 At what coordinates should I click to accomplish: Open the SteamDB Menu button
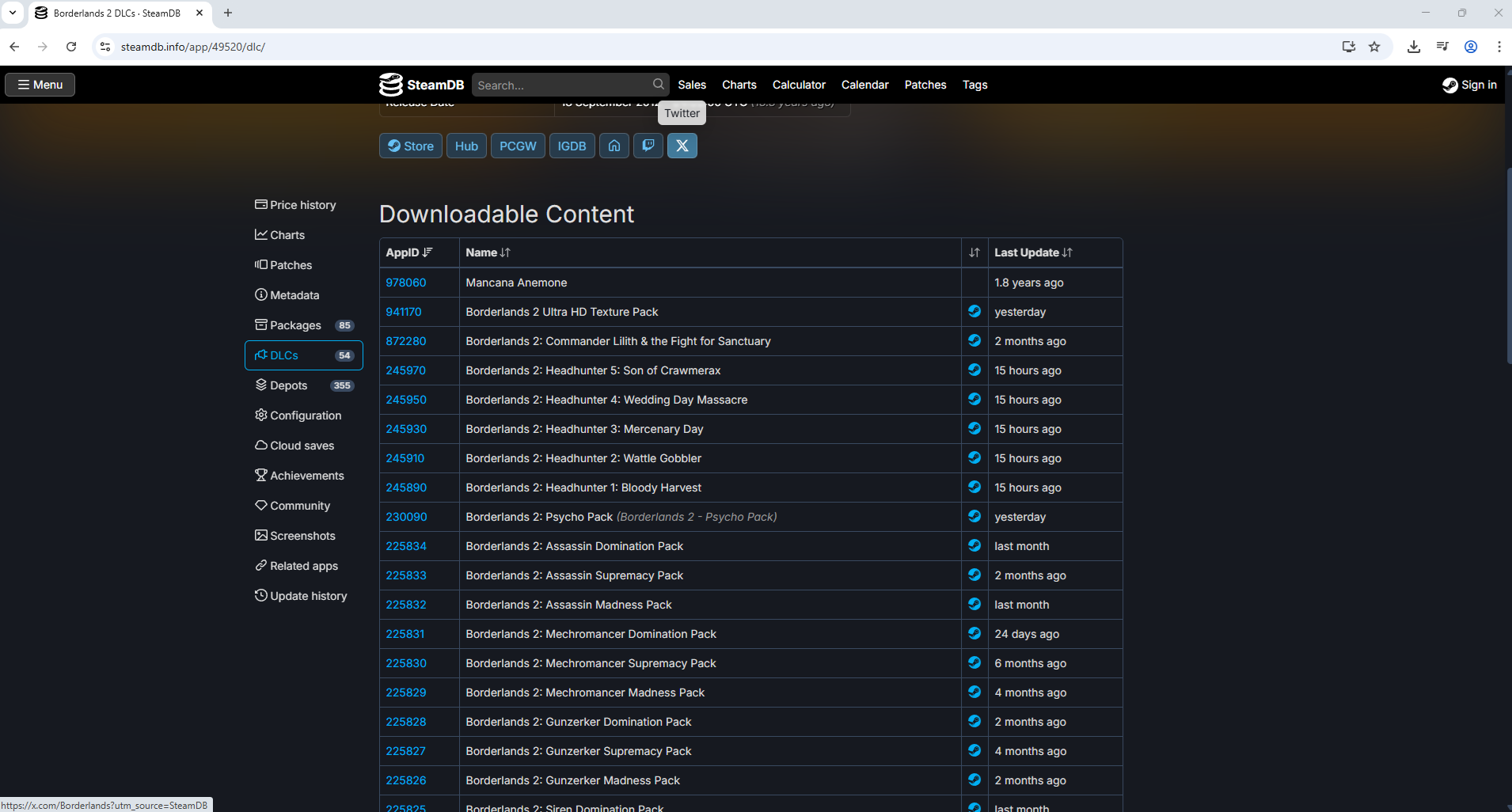[40, 85]
